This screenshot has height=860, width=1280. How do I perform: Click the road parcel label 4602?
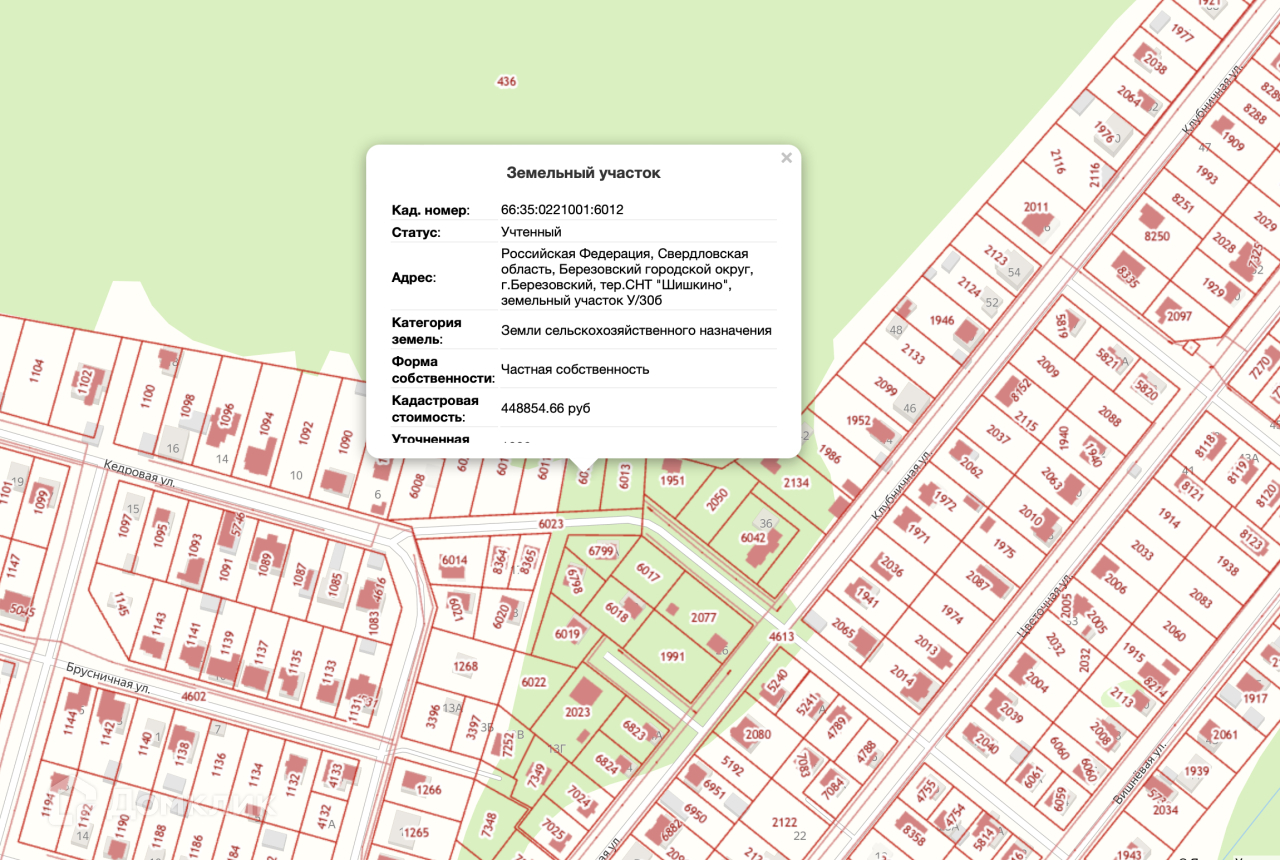194,696
